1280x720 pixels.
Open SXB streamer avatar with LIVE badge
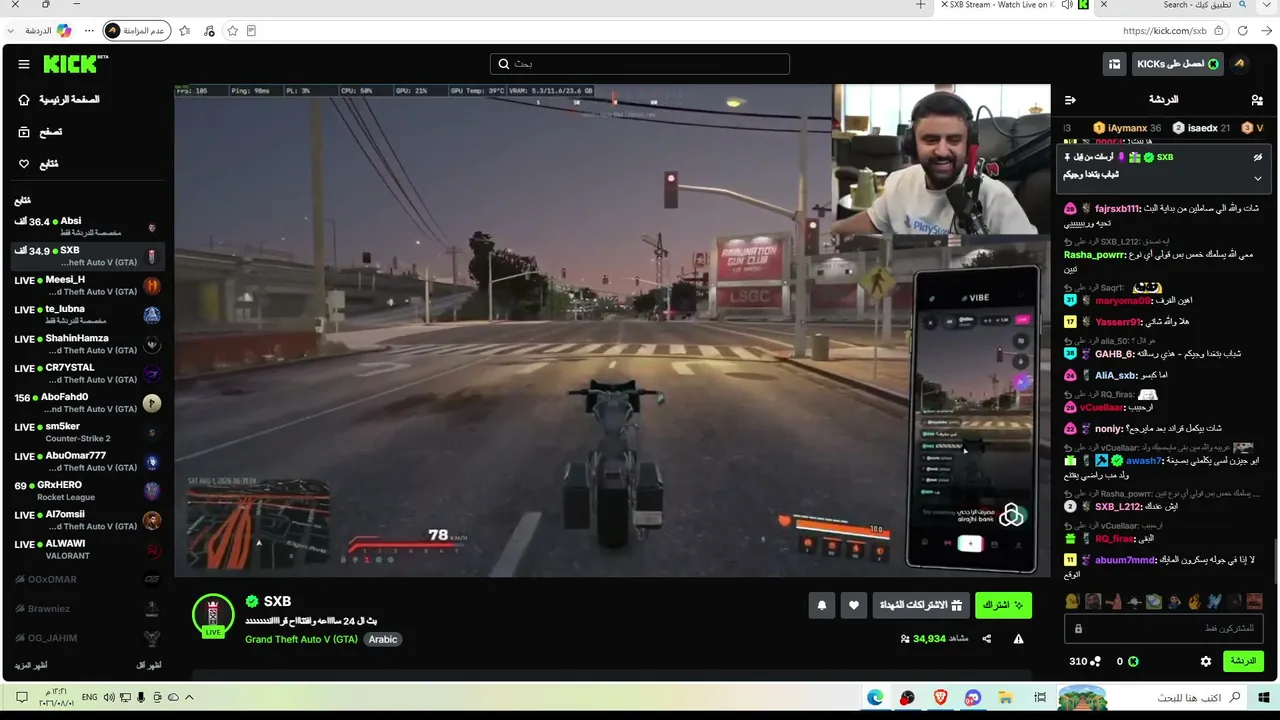point(213,615)
